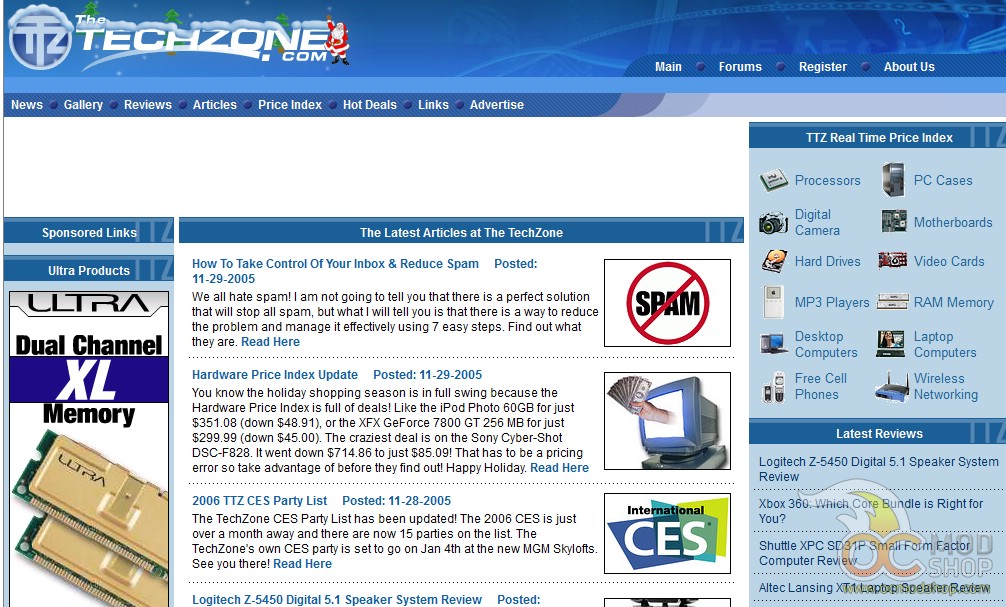Open the Register page

(823, 67)
